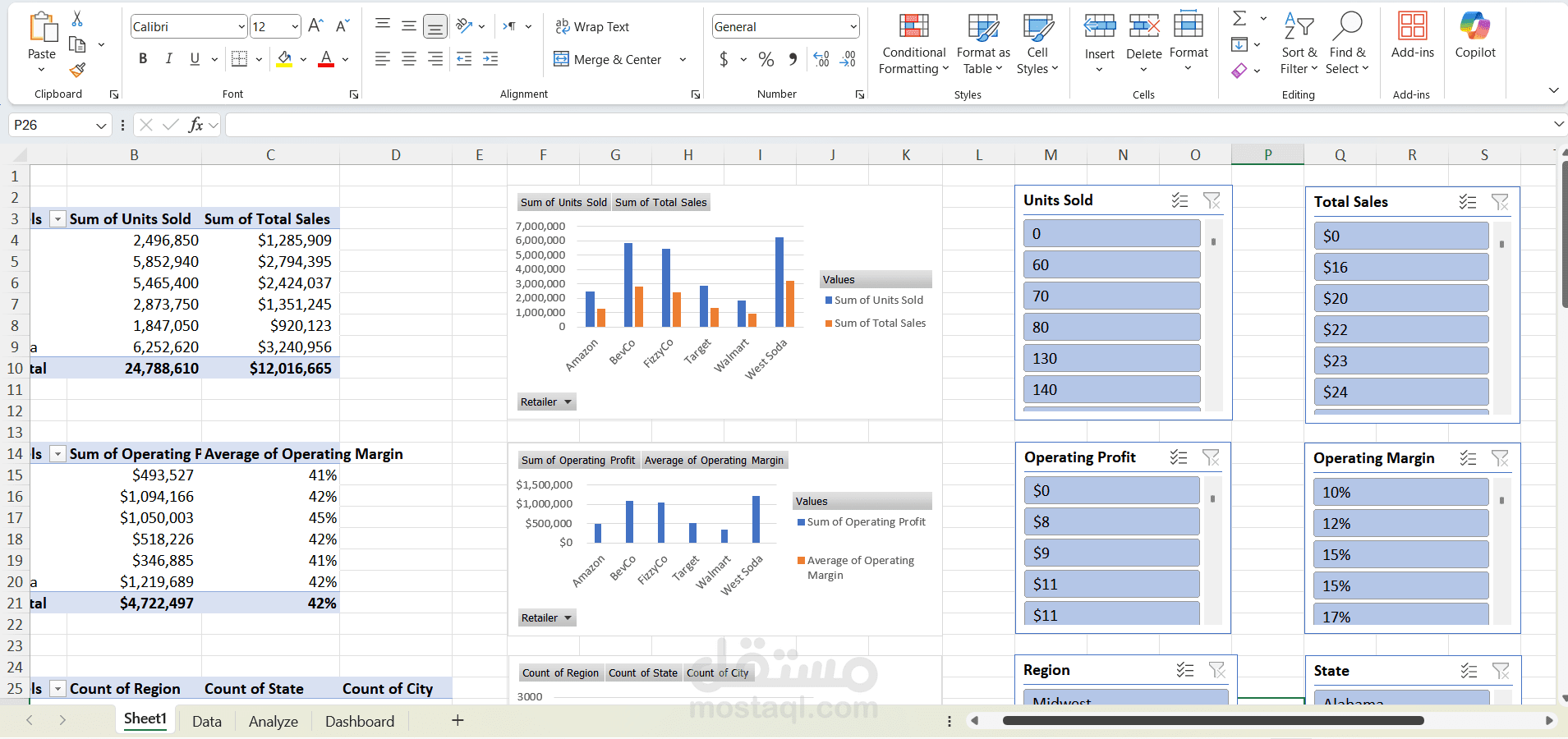
Task: Click the Paste clipboard icon
Action: pos(43,28)
